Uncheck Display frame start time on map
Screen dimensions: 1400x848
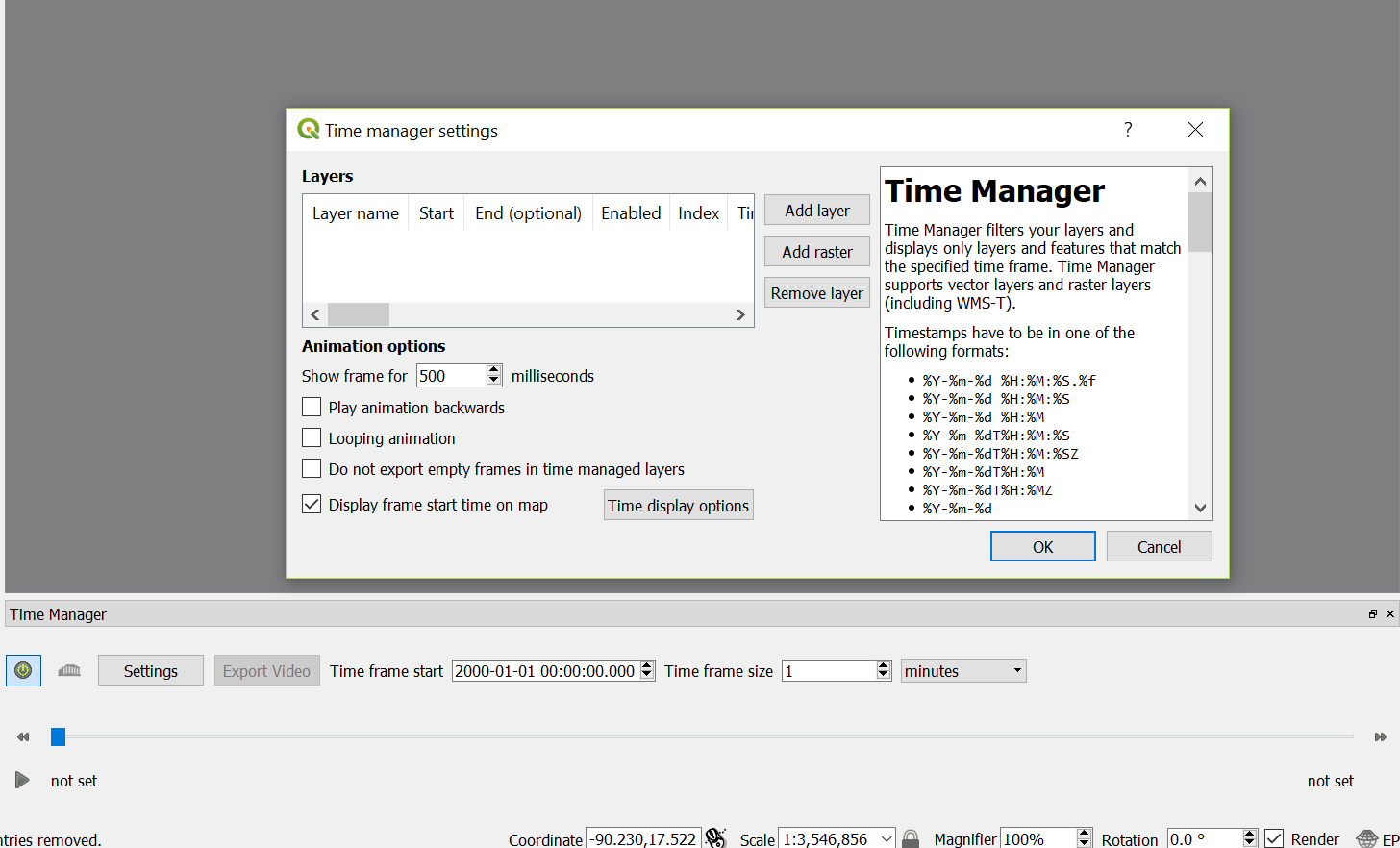pos(312,504)
